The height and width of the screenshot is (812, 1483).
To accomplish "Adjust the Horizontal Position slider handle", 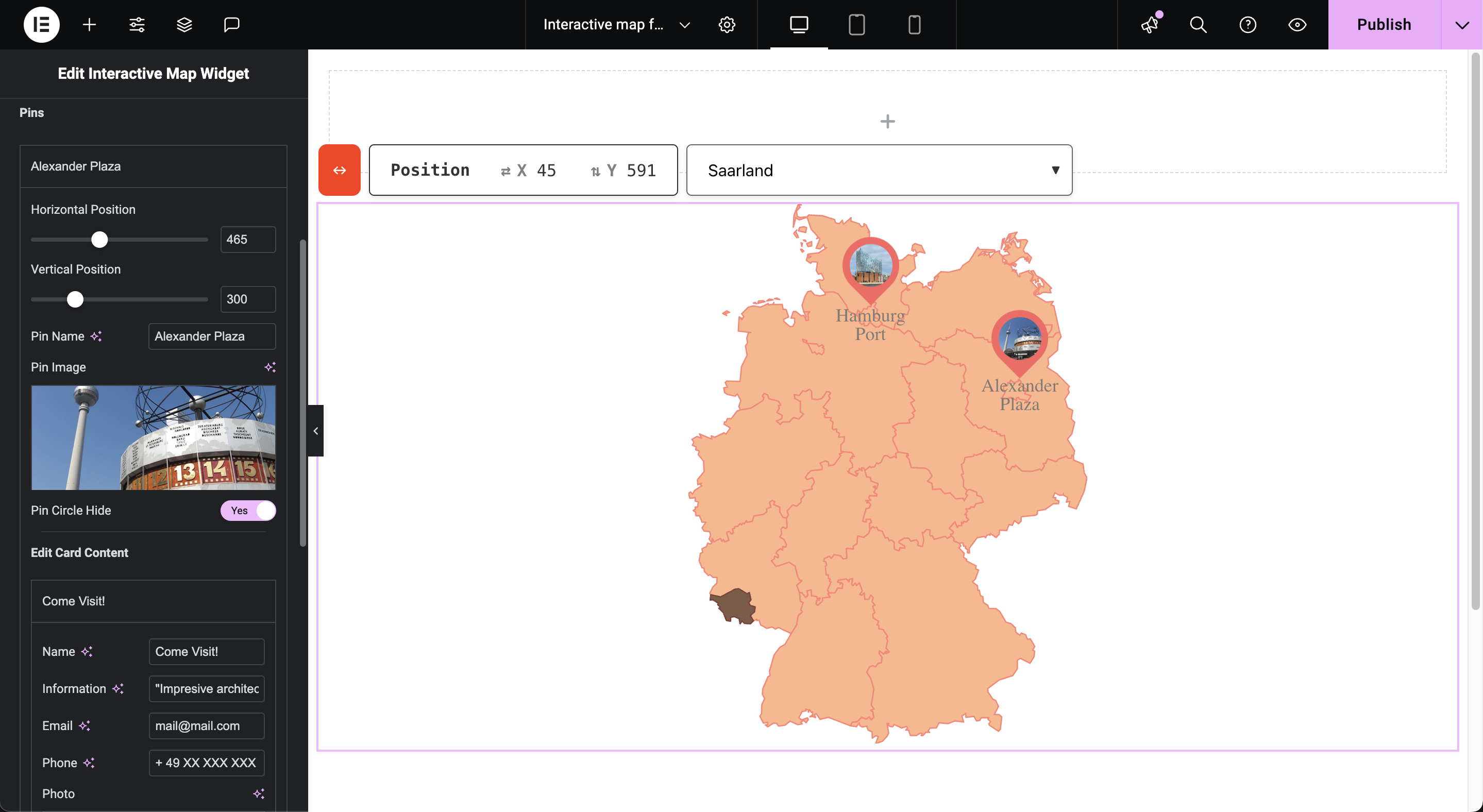I will point(99,240).
